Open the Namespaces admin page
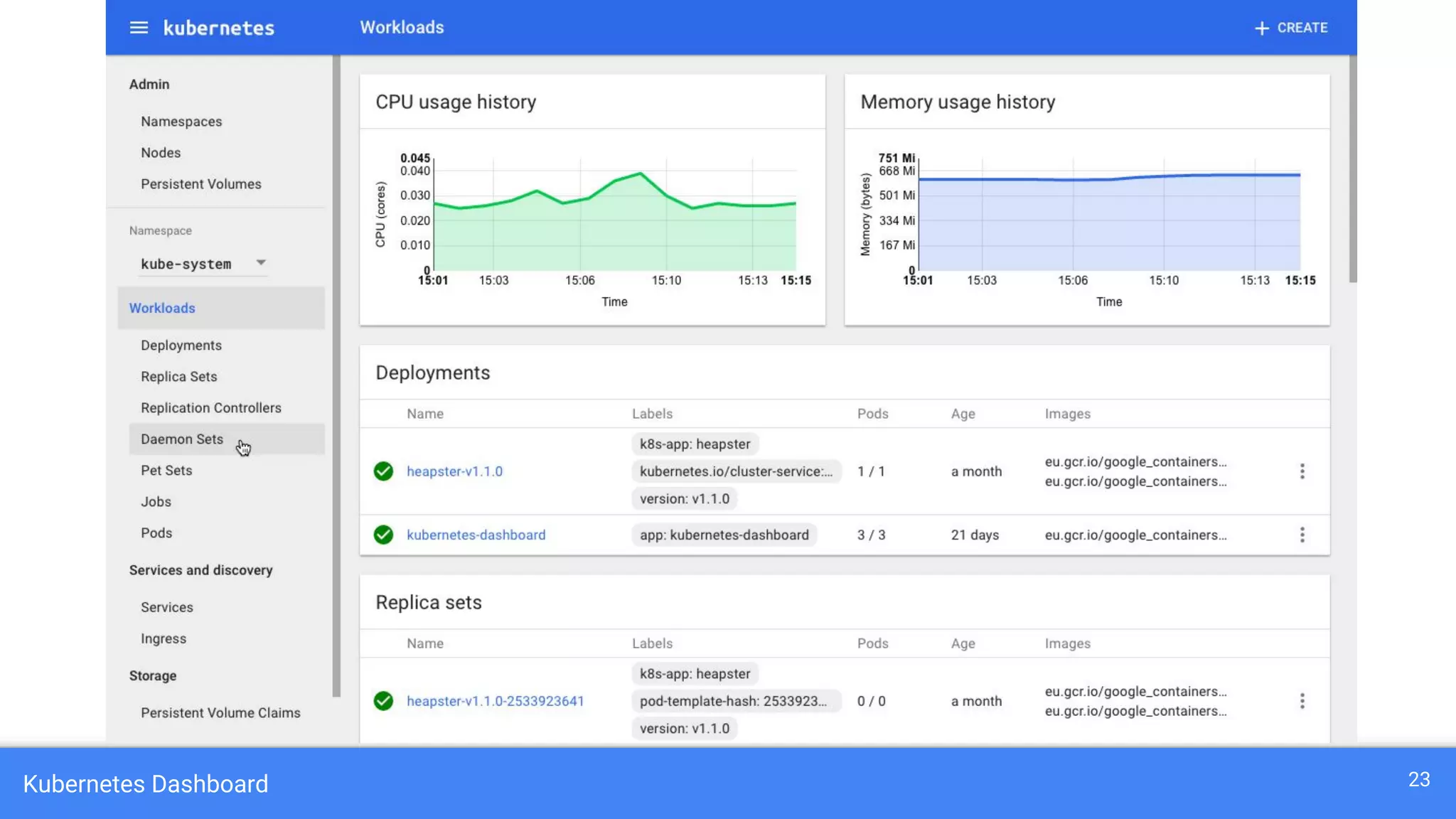This screenshot has width=1456, height=819. [x=181, y=122]
